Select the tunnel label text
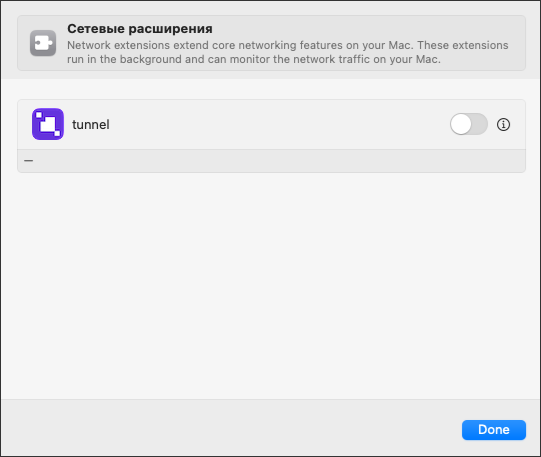541x457 pixels. (x=91, y=125)
